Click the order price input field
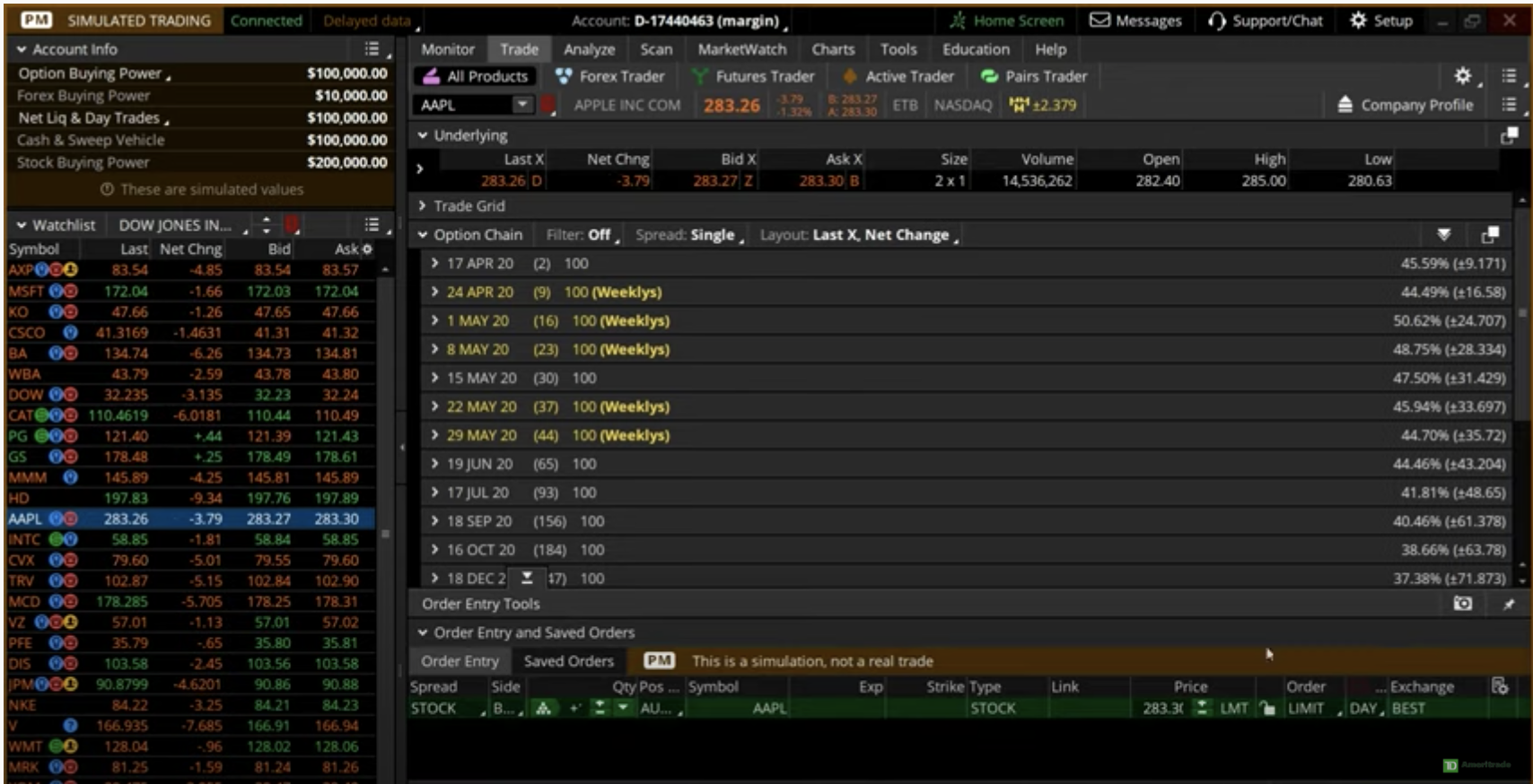The image size is (1533, 784). coord(1161,709)
